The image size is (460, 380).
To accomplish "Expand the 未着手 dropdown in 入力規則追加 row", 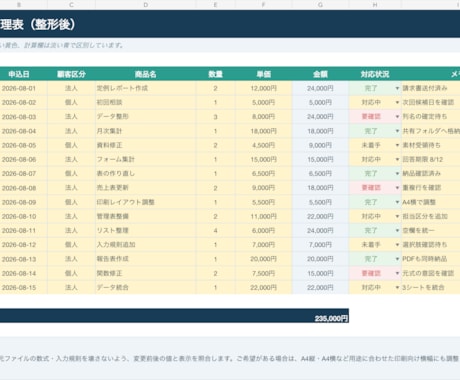I will click(397, 245).
